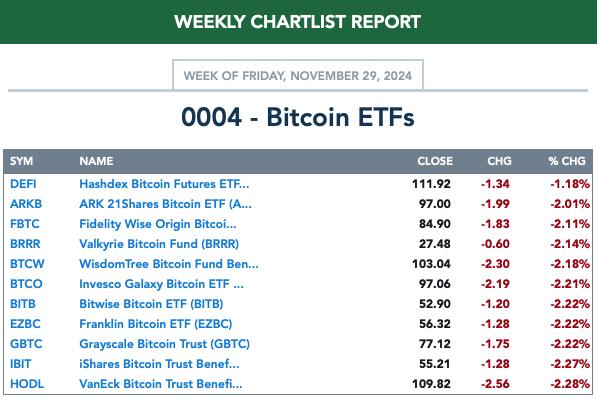Image resolution: width=597 pixels, height=400 pixels.
Task: Click Valkyrie Bitcoin Fund (BRRR) name
Action: tap(159, 244)
